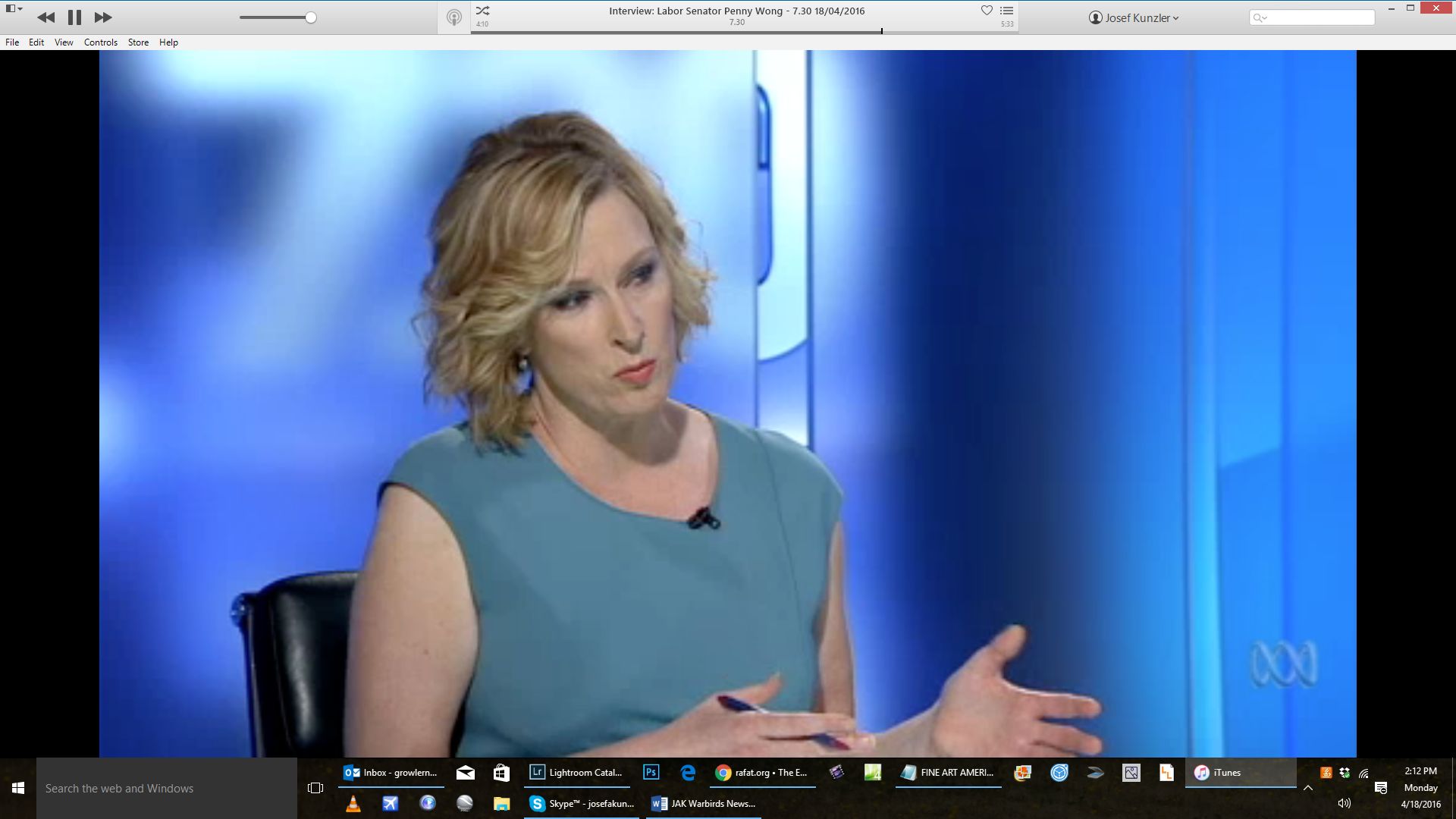Open VLC media player taskbar icon
The height and width of the screenshot is (819, 1456).
pos(353,804)
